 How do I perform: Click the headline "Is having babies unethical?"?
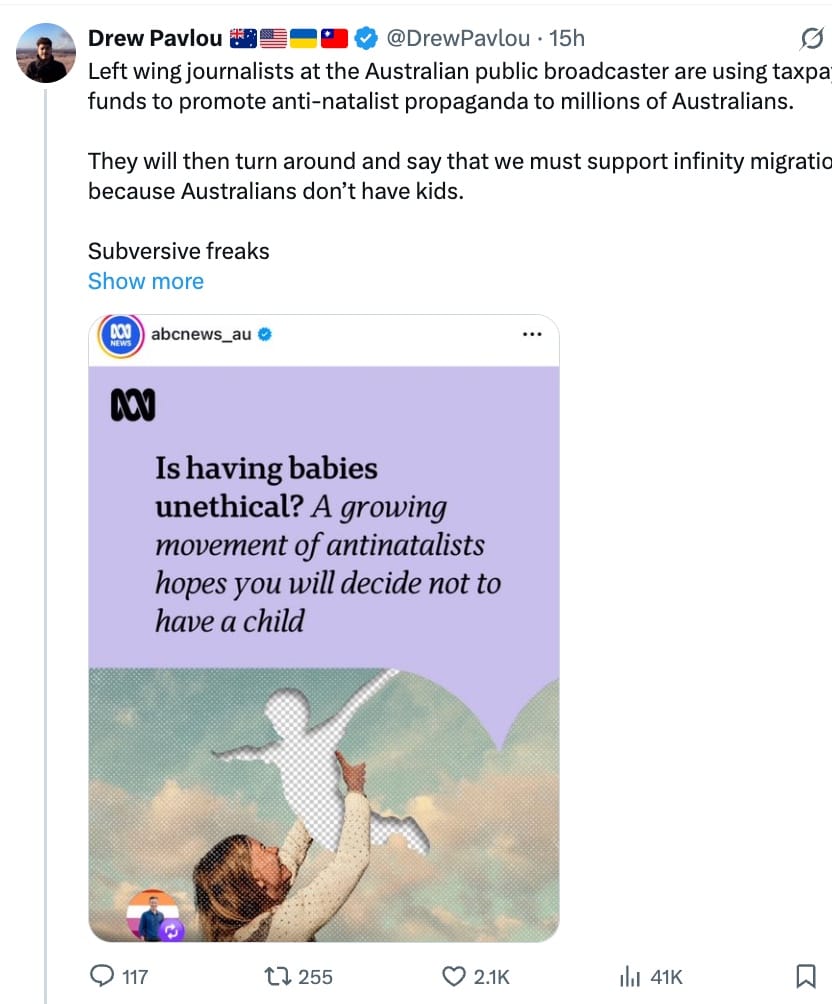point(266,487)
